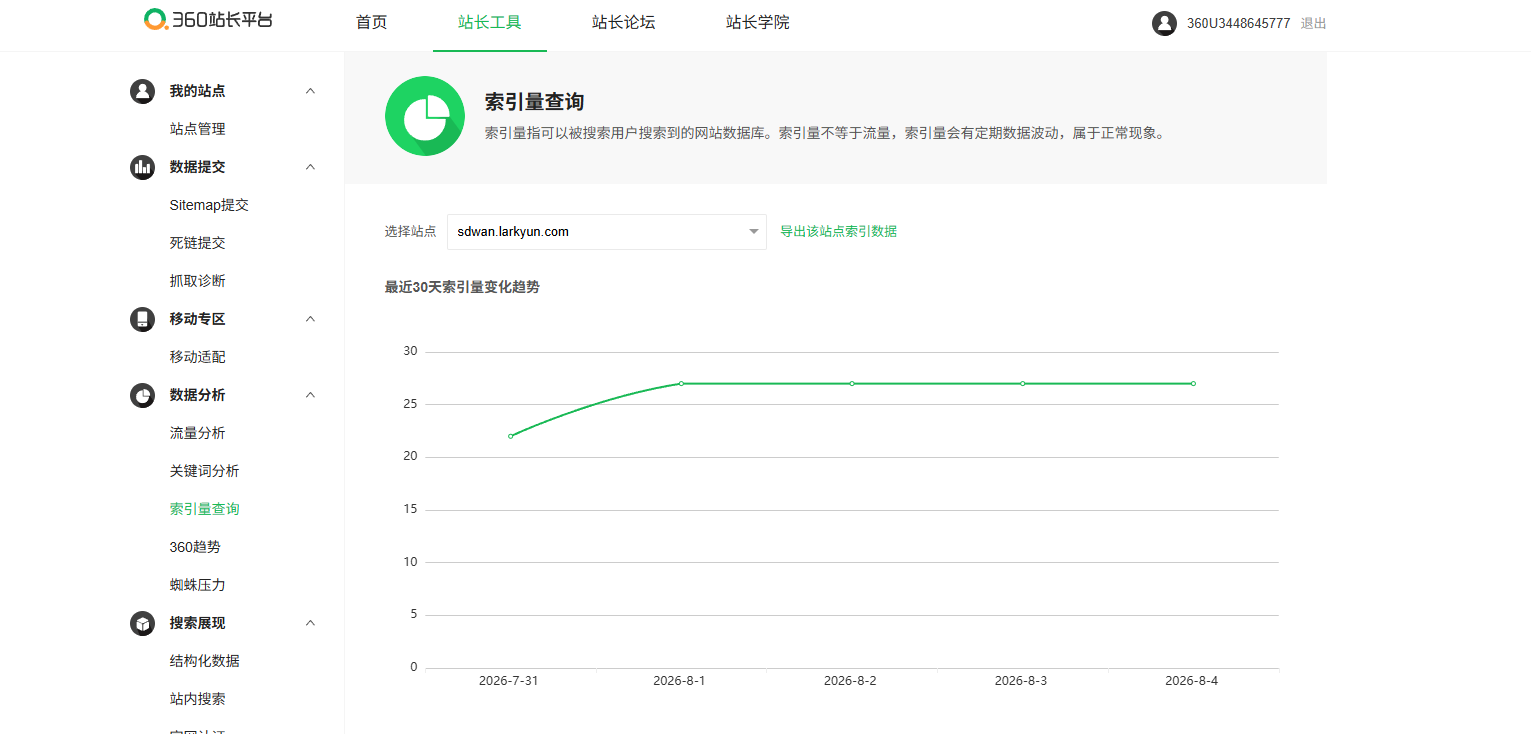Click the 我的站点 person icon
Viewport: 1531px width, 734px height.
point(142,91)
